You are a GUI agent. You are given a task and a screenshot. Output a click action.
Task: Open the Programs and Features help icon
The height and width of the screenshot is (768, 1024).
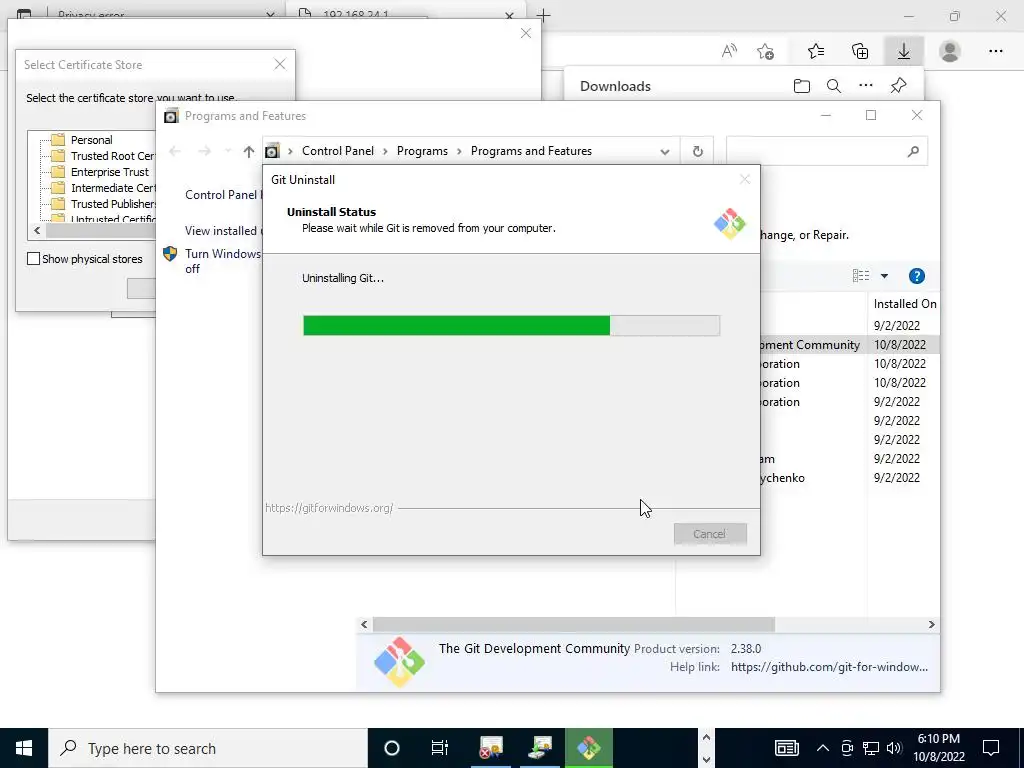pos(917,276)
